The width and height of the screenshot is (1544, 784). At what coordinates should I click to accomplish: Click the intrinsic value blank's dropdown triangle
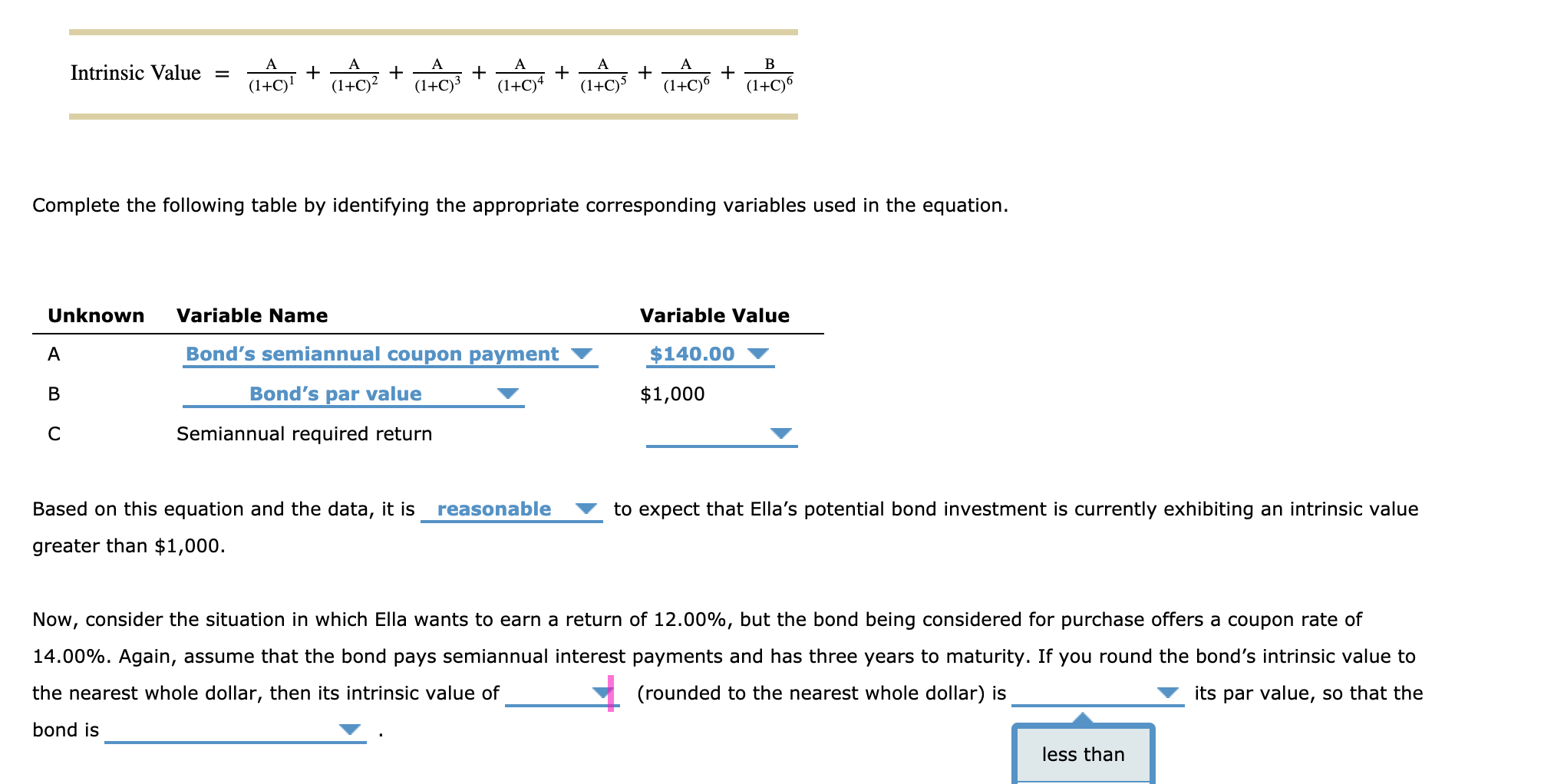coord(602,693)
